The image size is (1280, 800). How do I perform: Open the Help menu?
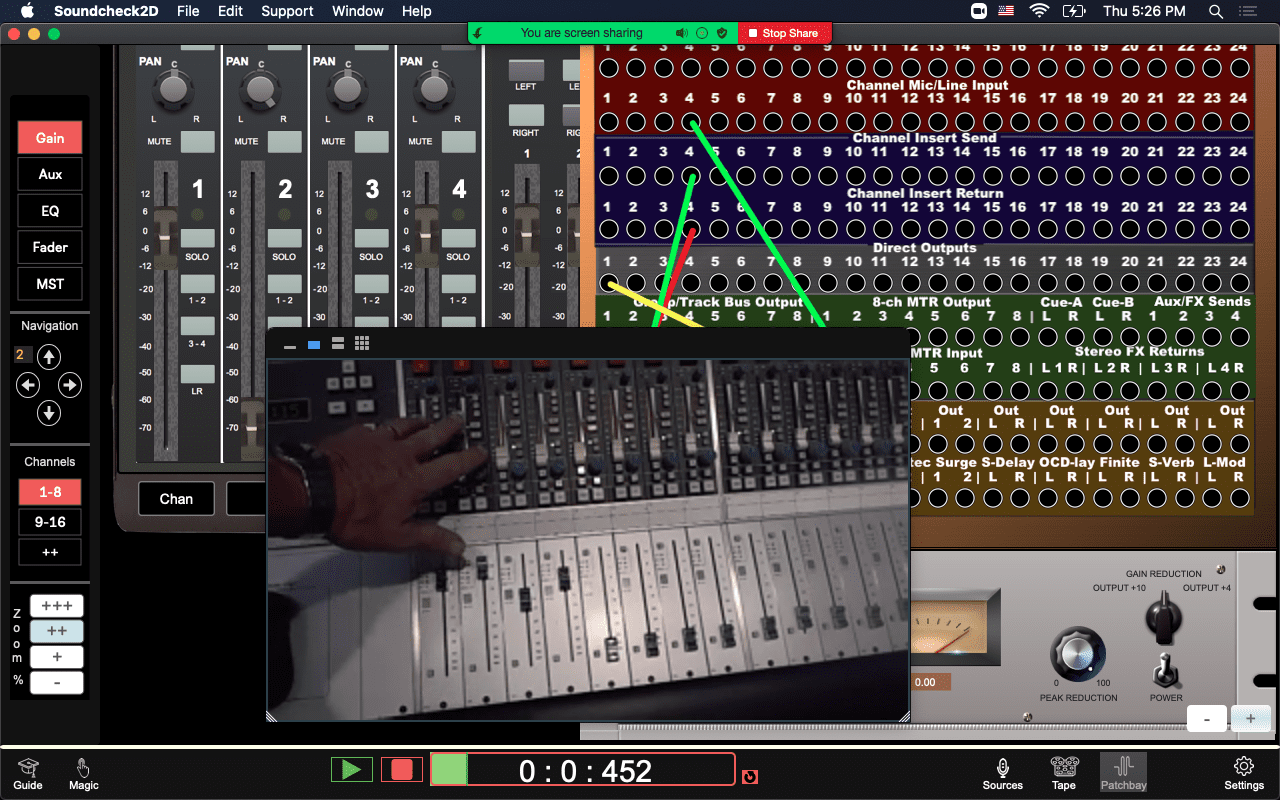[x=417, y=11]
